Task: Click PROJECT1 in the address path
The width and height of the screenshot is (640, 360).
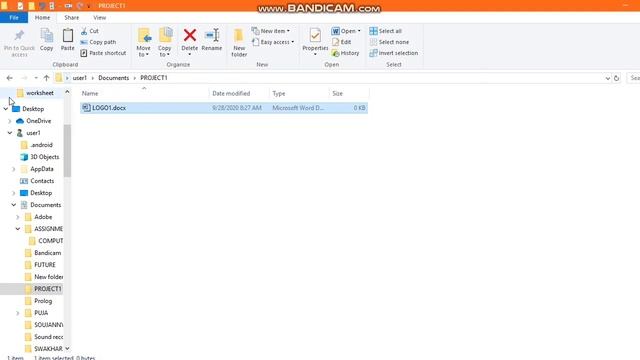Action: pos(153,78)
